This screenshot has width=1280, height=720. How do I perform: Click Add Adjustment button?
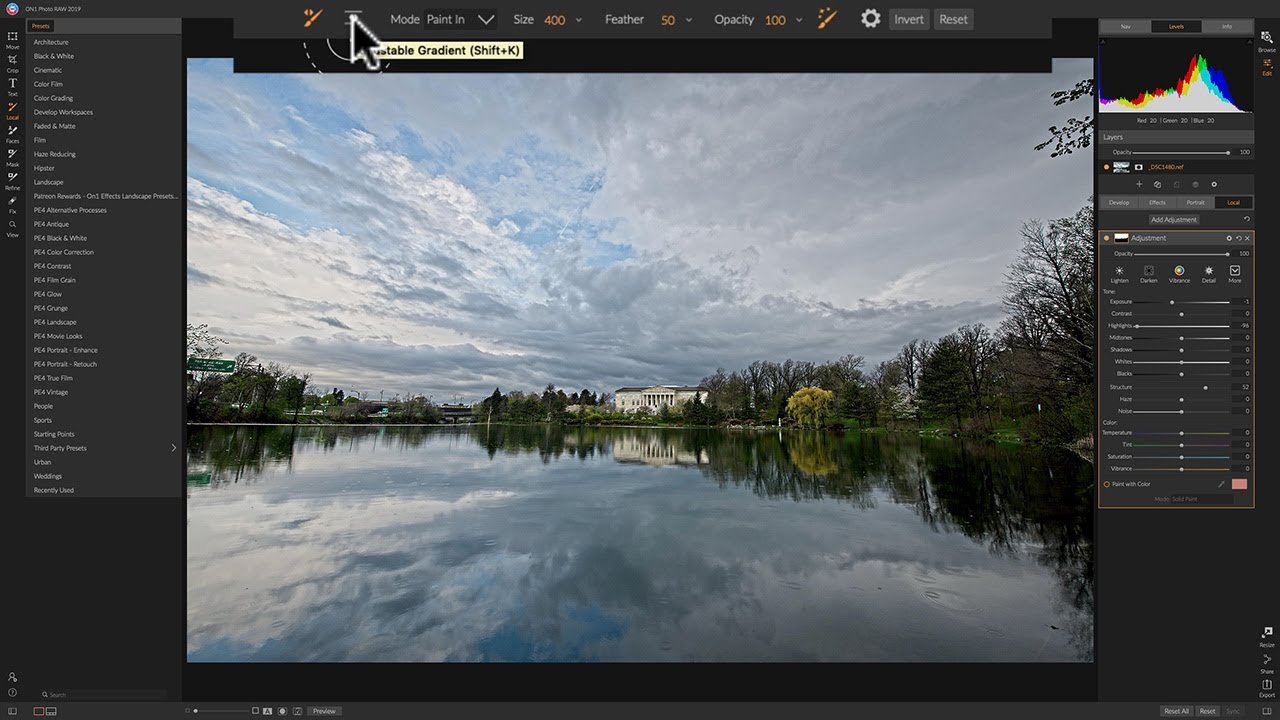[1174, 219]
